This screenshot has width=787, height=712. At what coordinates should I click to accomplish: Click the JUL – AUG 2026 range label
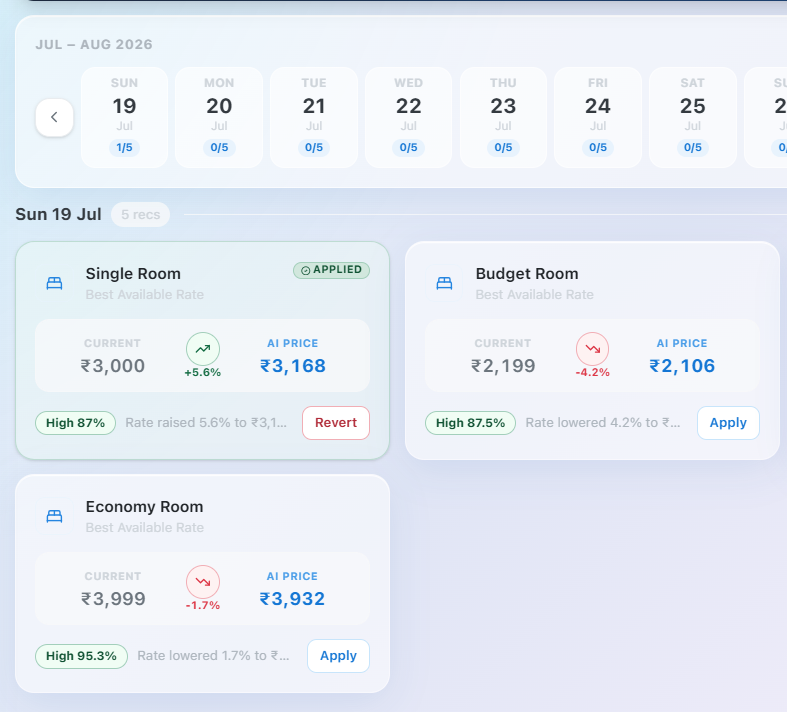(x=94, y=45)
